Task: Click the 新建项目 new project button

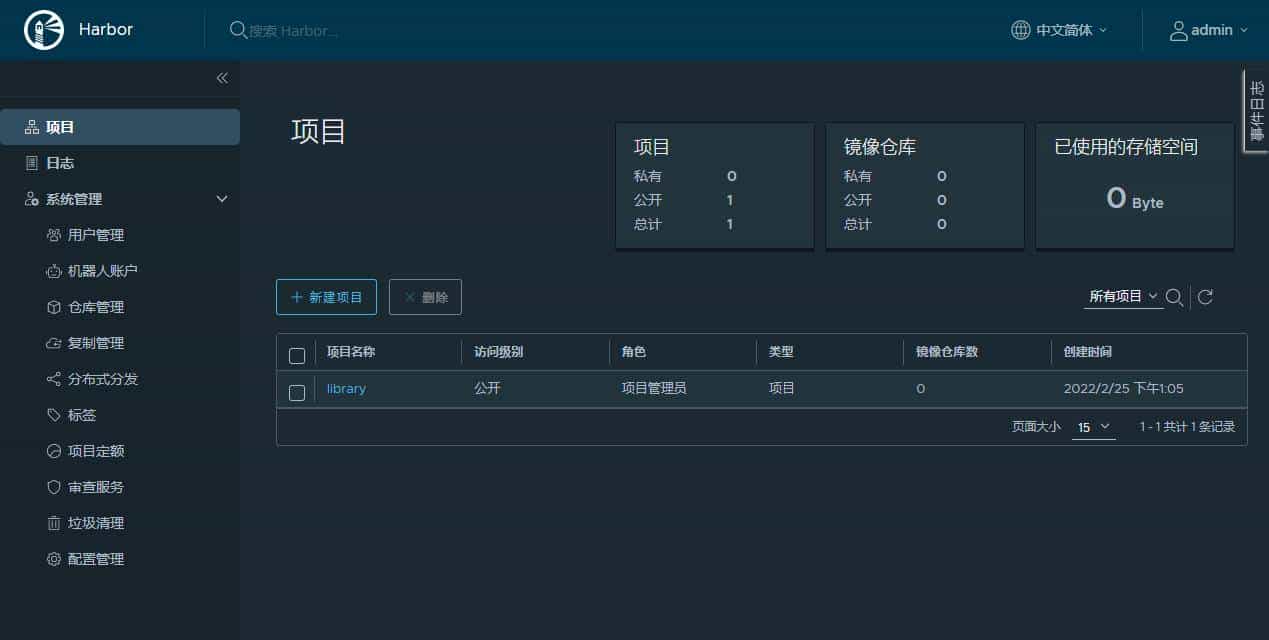Action: tap(326, 296)
